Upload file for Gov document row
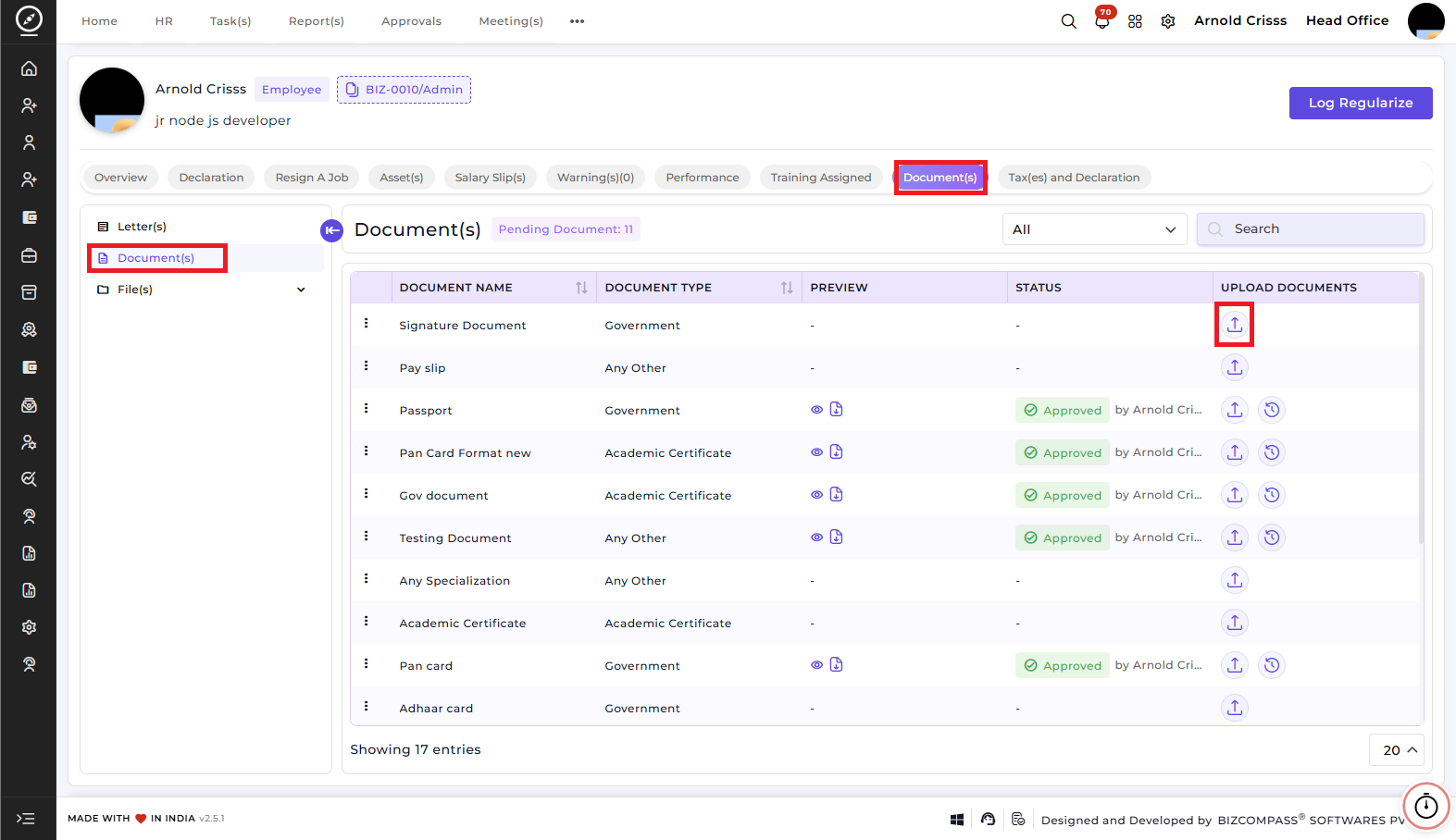Image resolution: width=1456 pixels, height=840 pixels. (x=1234, y=495)
